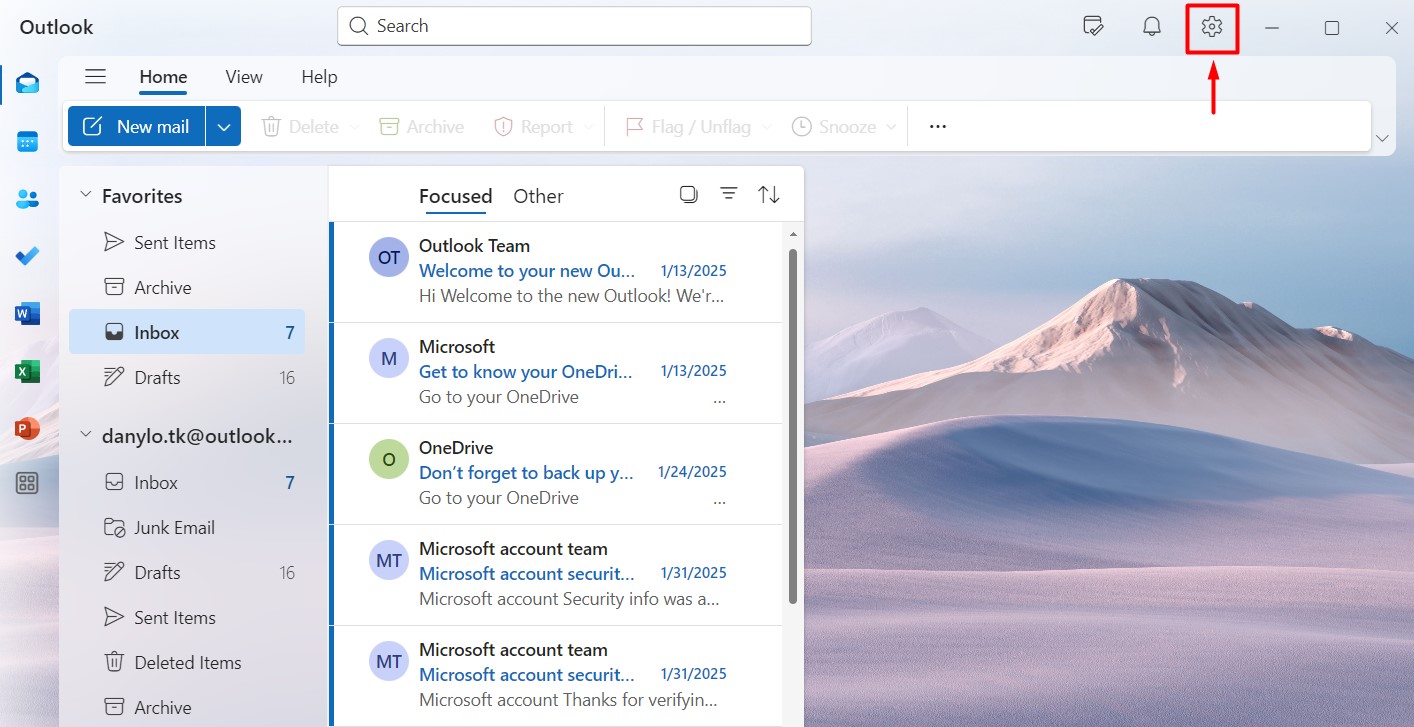
Task: Switch to View tab
Action: click(x=244, y=77)
